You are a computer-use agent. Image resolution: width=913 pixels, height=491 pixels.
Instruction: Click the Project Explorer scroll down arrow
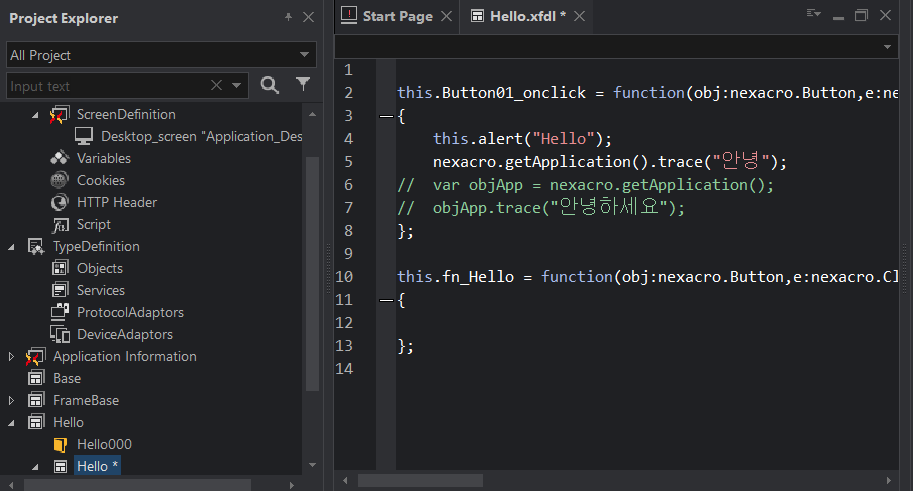pos(313,465)
